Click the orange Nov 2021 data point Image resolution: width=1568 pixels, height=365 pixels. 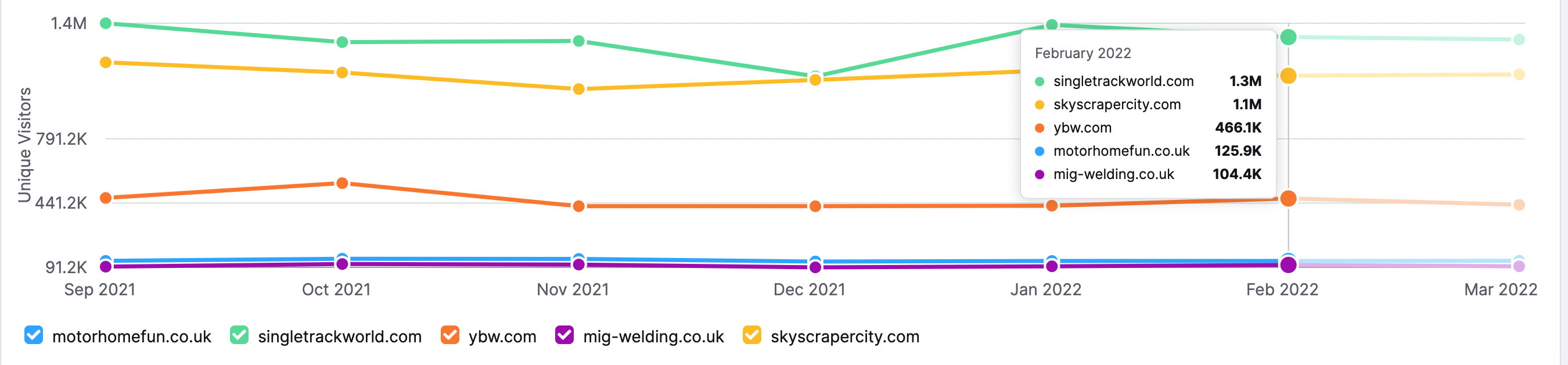pos(579,206)
